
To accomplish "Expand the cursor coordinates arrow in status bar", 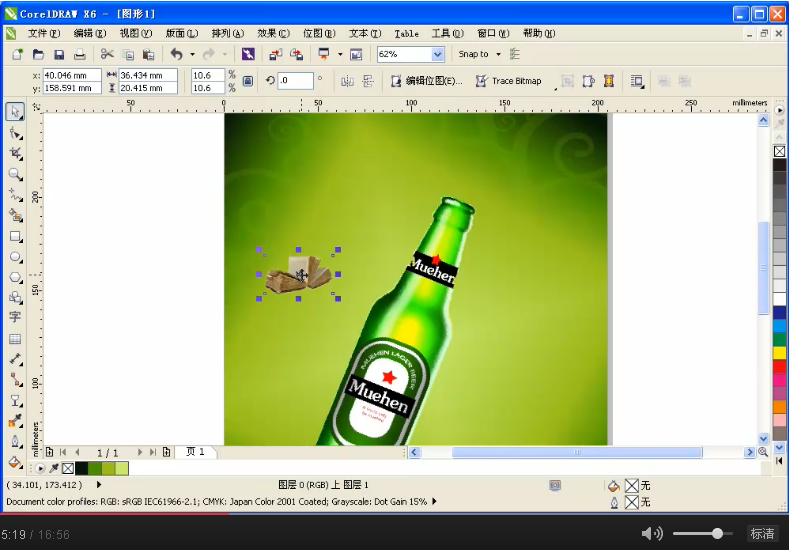I will click(99, 485).
